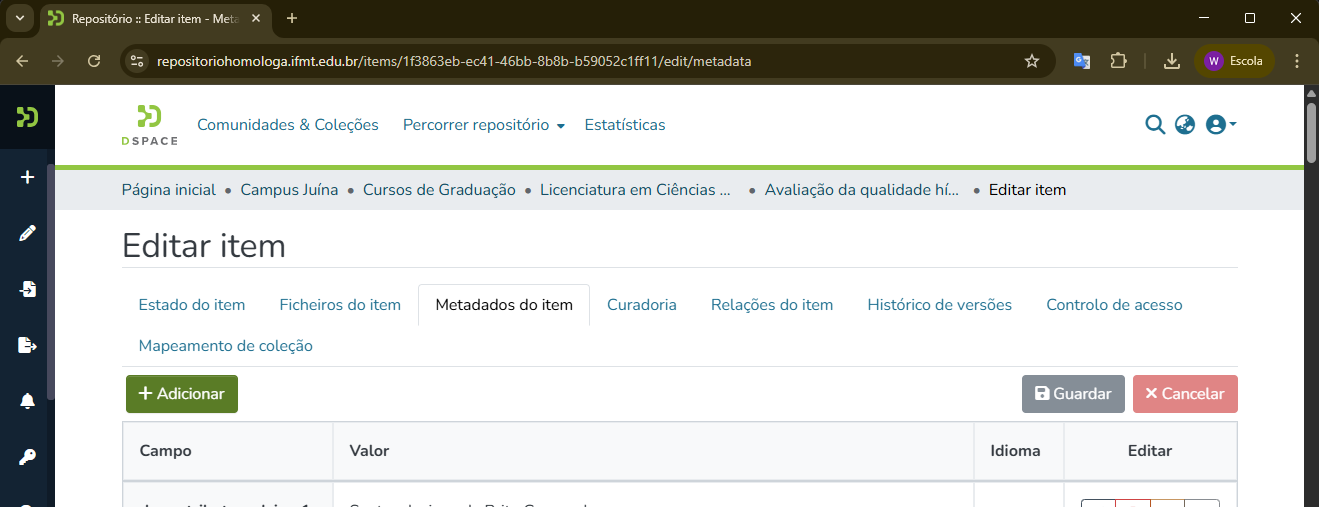Open Avaliação da qualidade breadcrumb
The image size is (1319, 507).
click(x=862, y=190)
